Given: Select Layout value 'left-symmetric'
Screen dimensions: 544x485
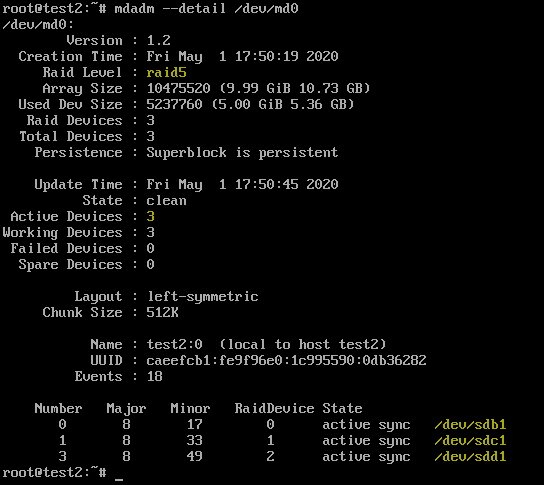Looking at the screenshot, I should pos(203,296).
